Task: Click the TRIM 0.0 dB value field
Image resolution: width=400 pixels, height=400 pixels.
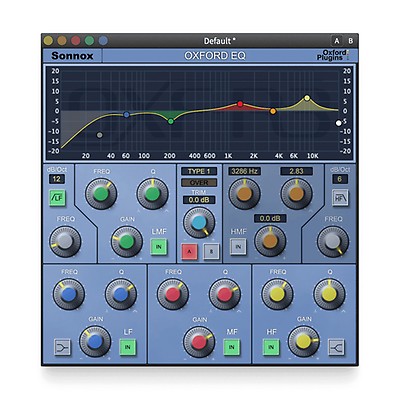Action: pos(199,200)
